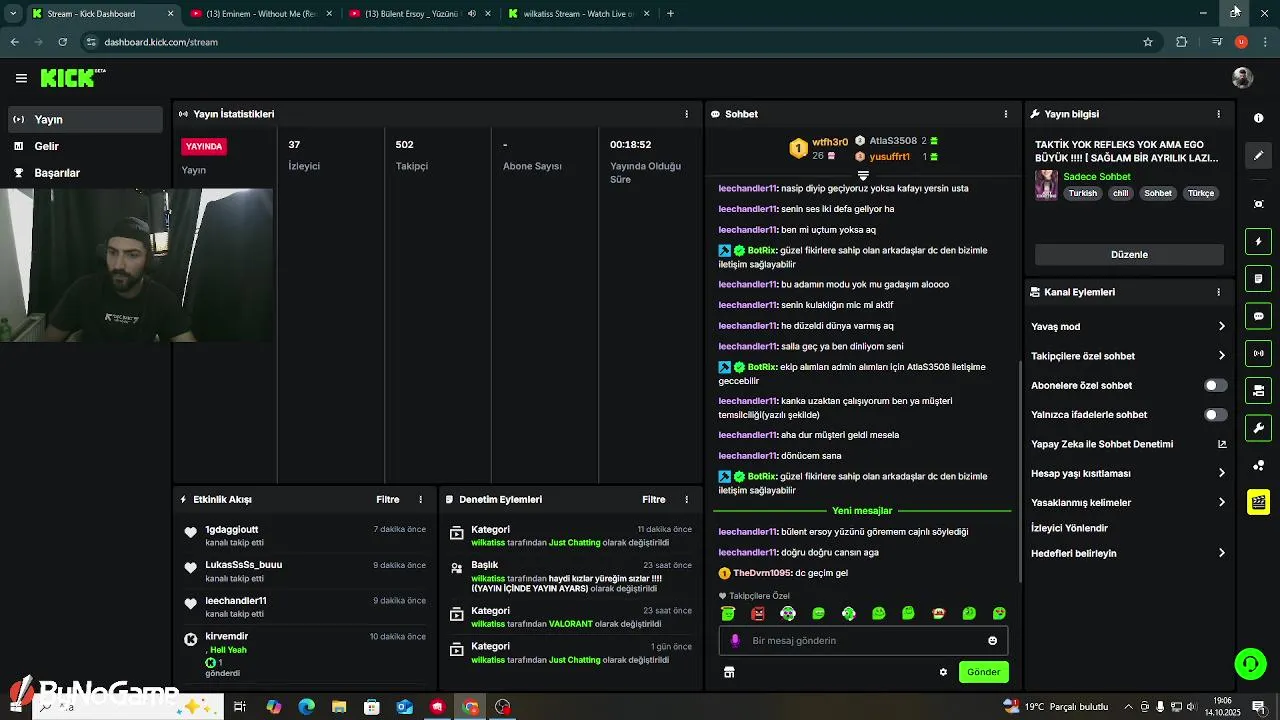Viewport: 1280px width, 720px height.
Task: Click the Turkish tag chip
Action: 1082,193
